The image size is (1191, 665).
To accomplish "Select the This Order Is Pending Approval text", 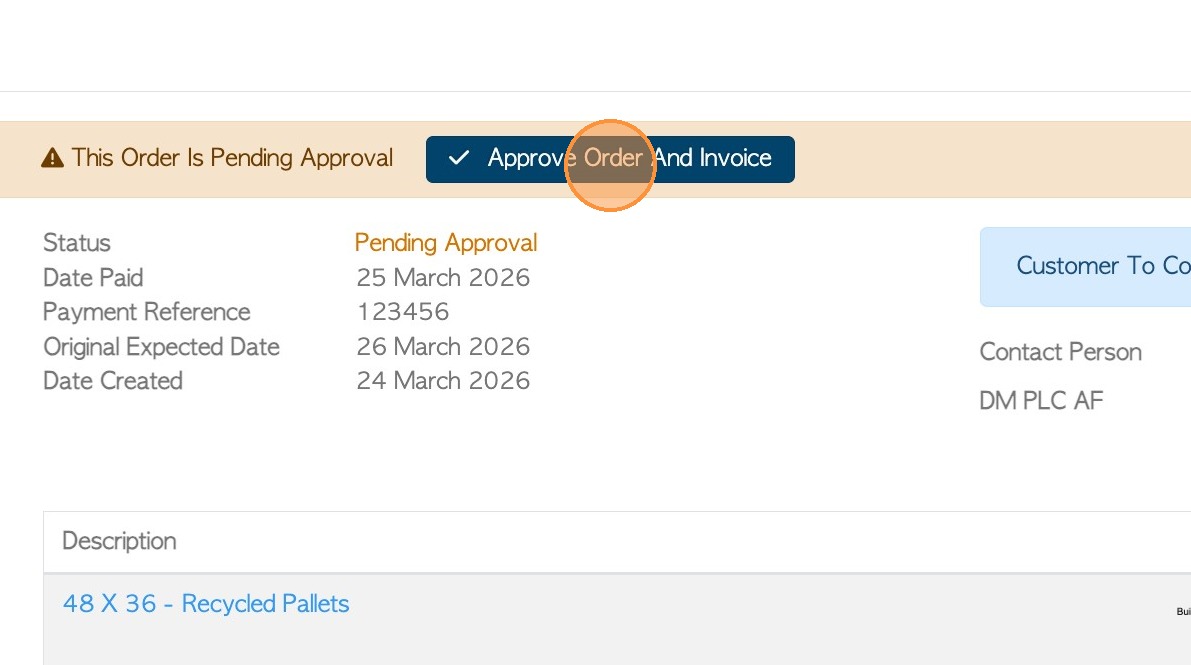I will tap(232, 158).
